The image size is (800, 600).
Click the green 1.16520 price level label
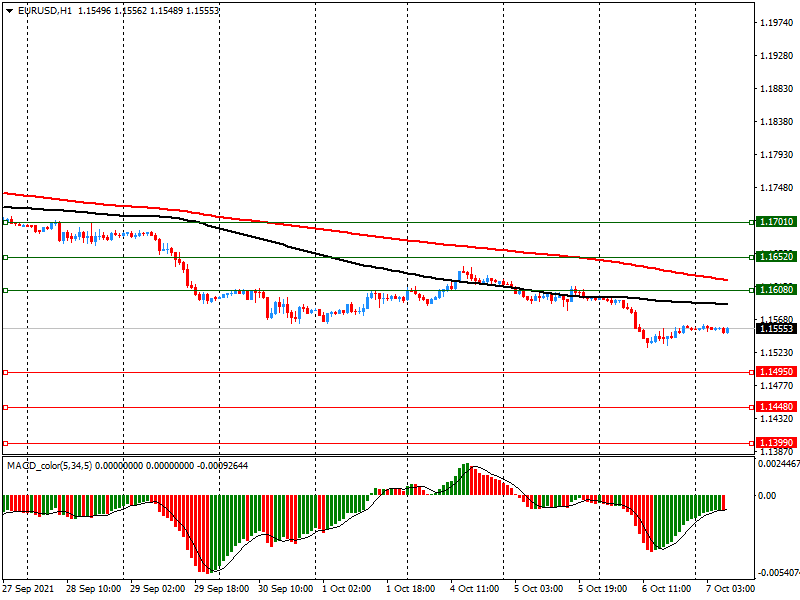(777, 257)
